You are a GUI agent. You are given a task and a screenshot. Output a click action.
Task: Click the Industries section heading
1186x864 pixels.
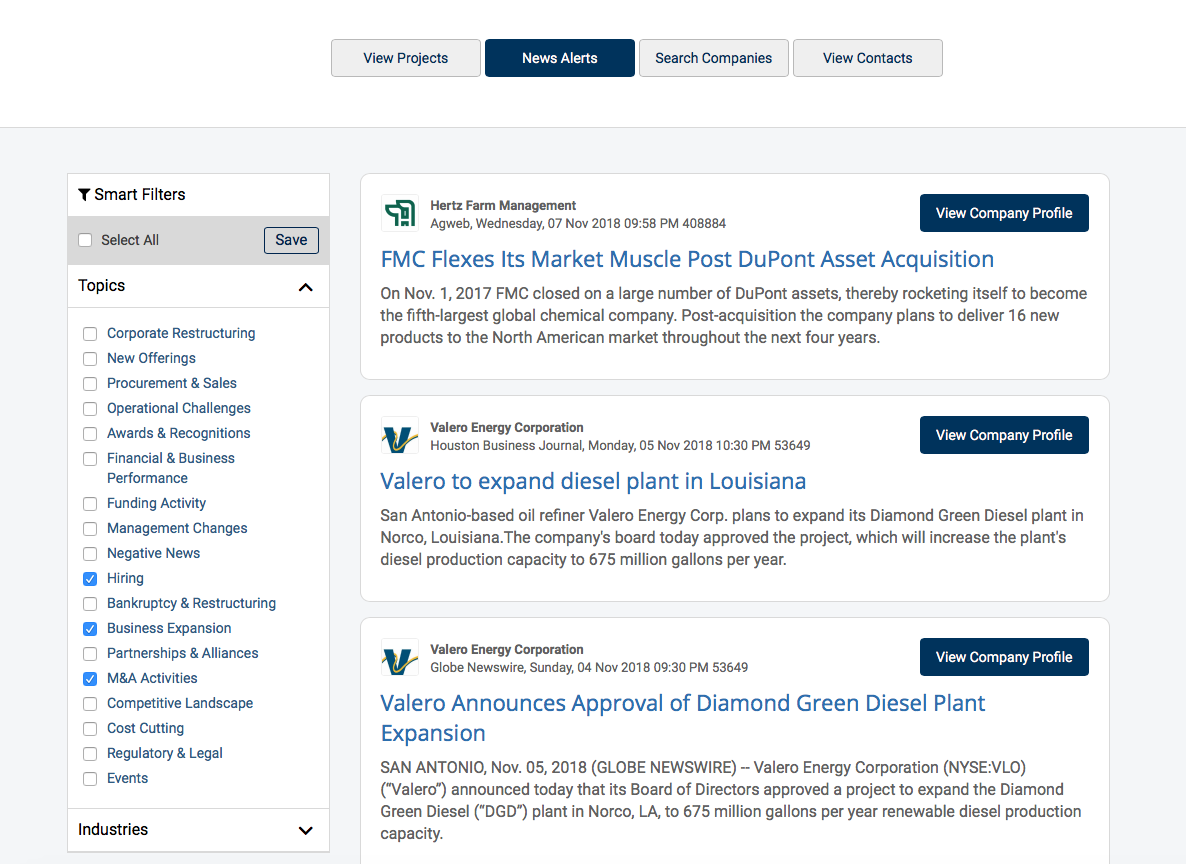(x=113, y=829)
